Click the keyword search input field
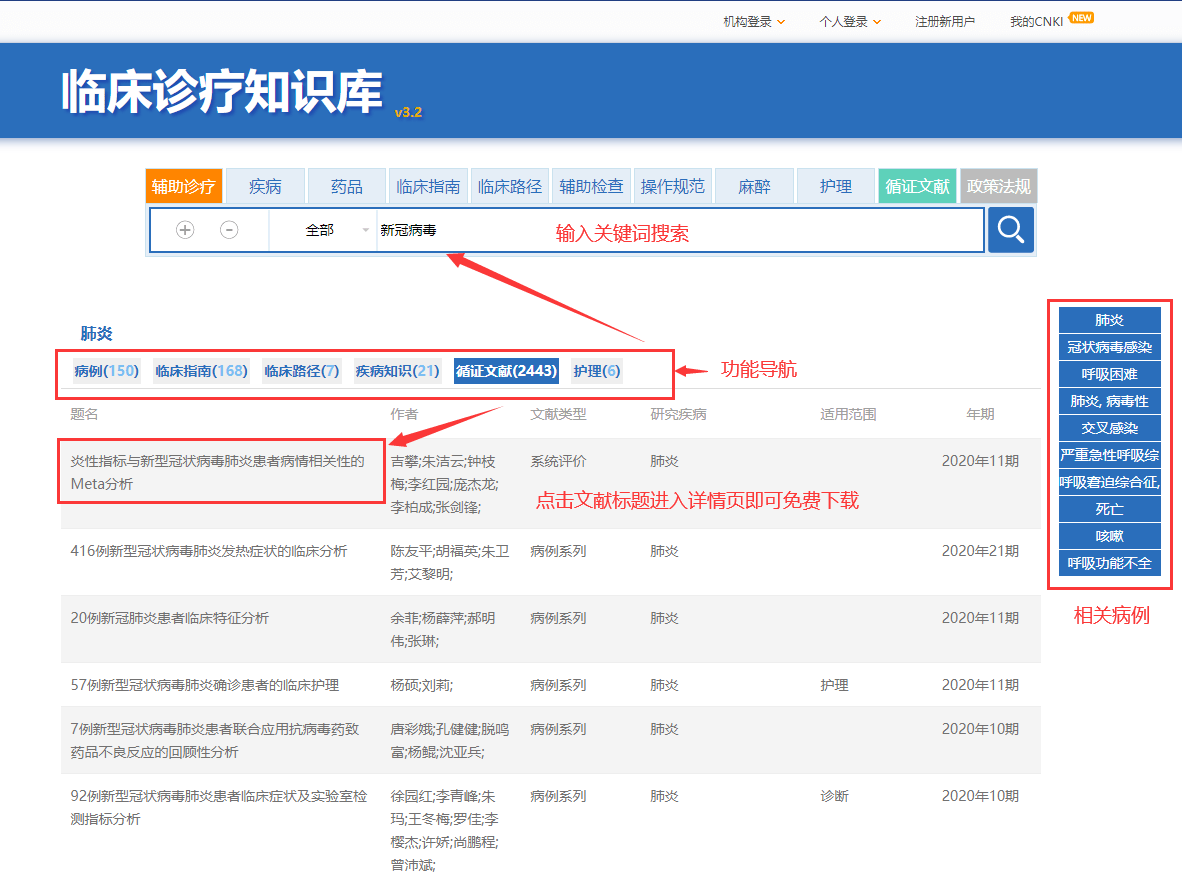The width and height of the screenshot is (1182, 883). pyautogui.click(x=678, y=230)
